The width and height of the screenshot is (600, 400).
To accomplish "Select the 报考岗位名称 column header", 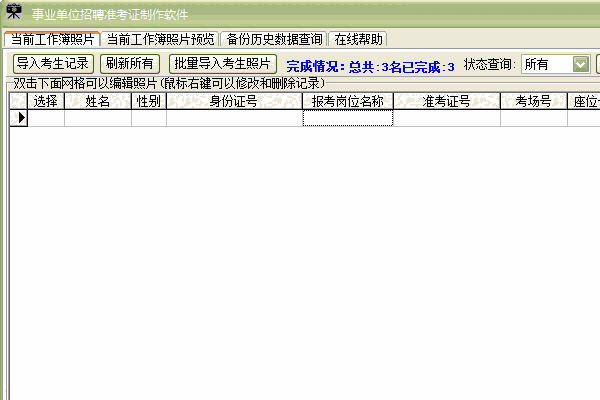I will (348, 101).
